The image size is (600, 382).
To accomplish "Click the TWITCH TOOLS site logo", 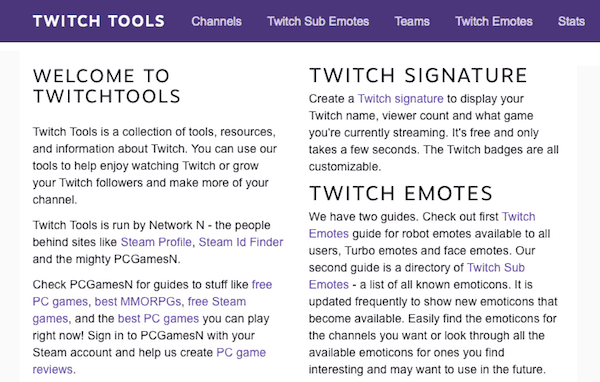I will click(x=99, y=21).
